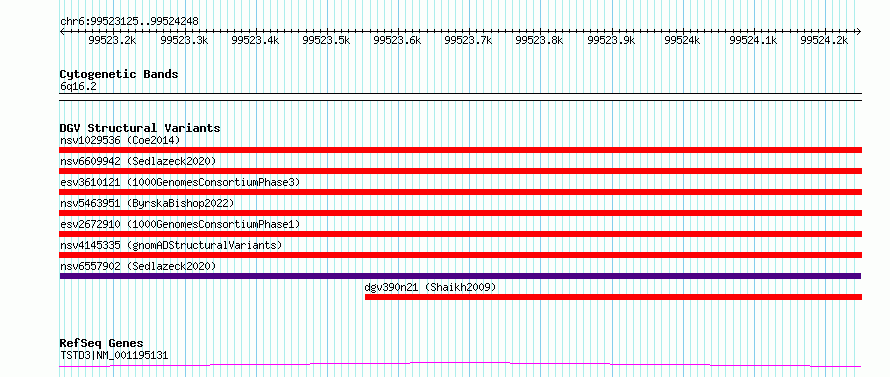This screenshot has width=890, height=377.
Task: Click the magenta TSTD3 gene line
Action: coord(460,364)
